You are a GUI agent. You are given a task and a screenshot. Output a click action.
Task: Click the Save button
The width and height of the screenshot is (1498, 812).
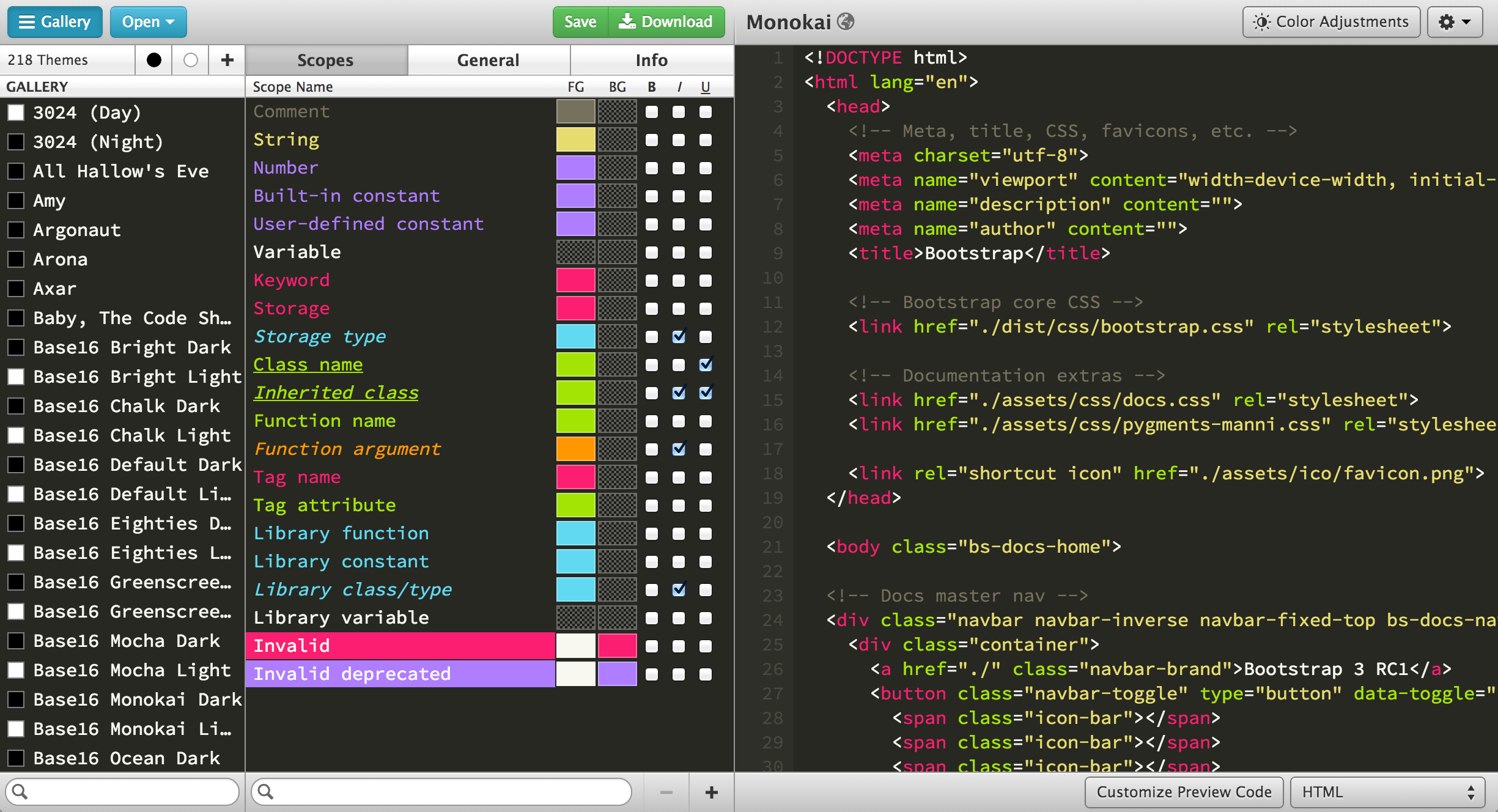[x=581, y=20]
